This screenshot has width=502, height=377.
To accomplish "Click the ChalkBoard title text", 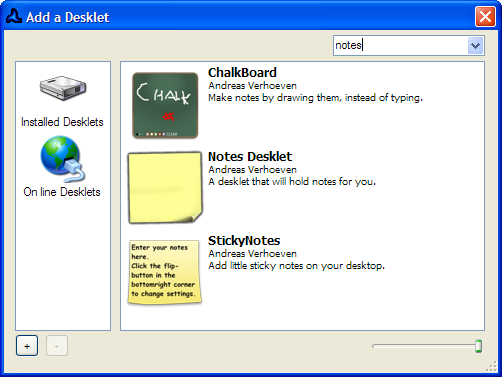I will pos(242,73).
